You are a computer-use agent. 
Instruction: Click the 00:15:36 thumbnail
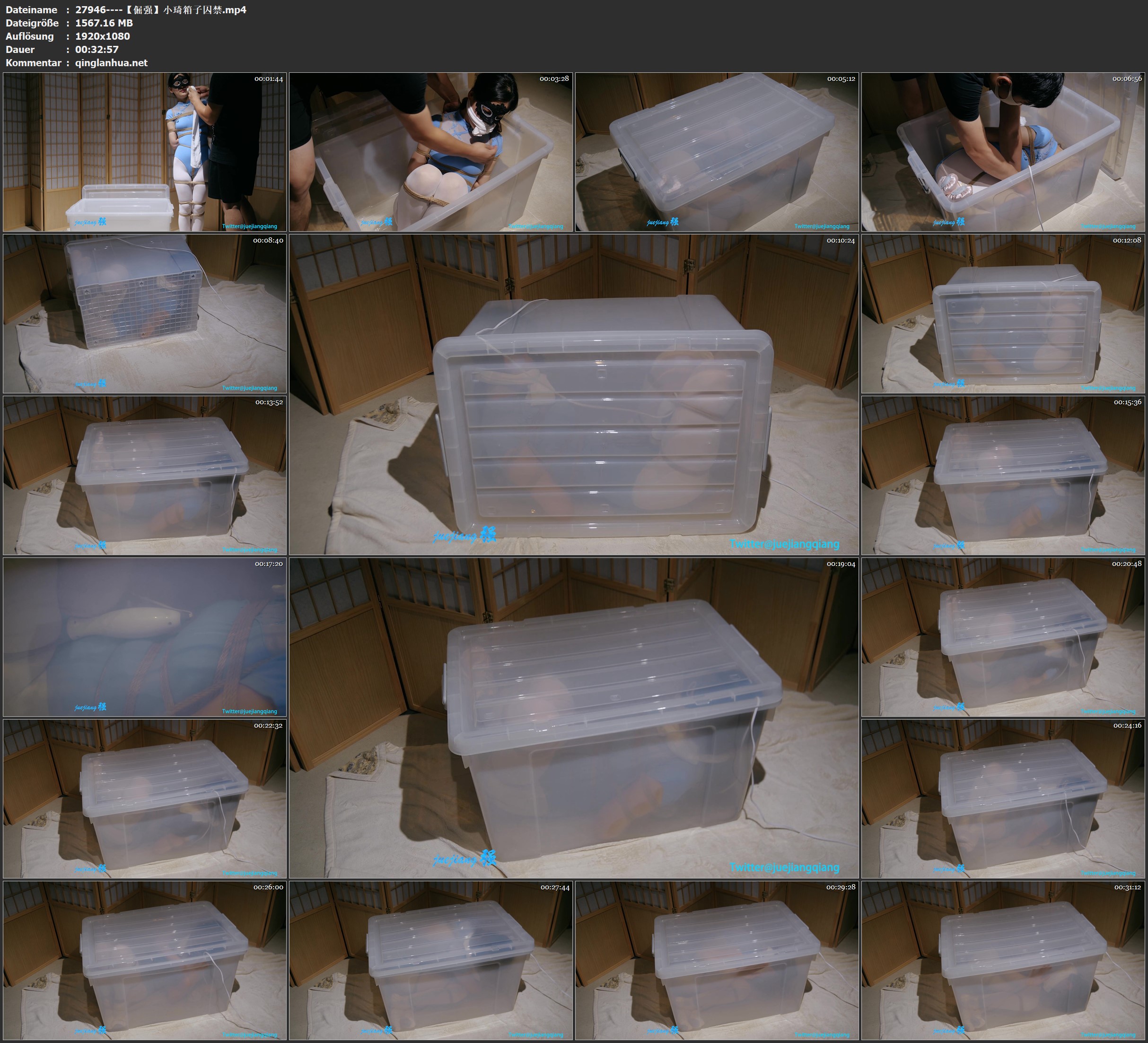coord(1003,475)
